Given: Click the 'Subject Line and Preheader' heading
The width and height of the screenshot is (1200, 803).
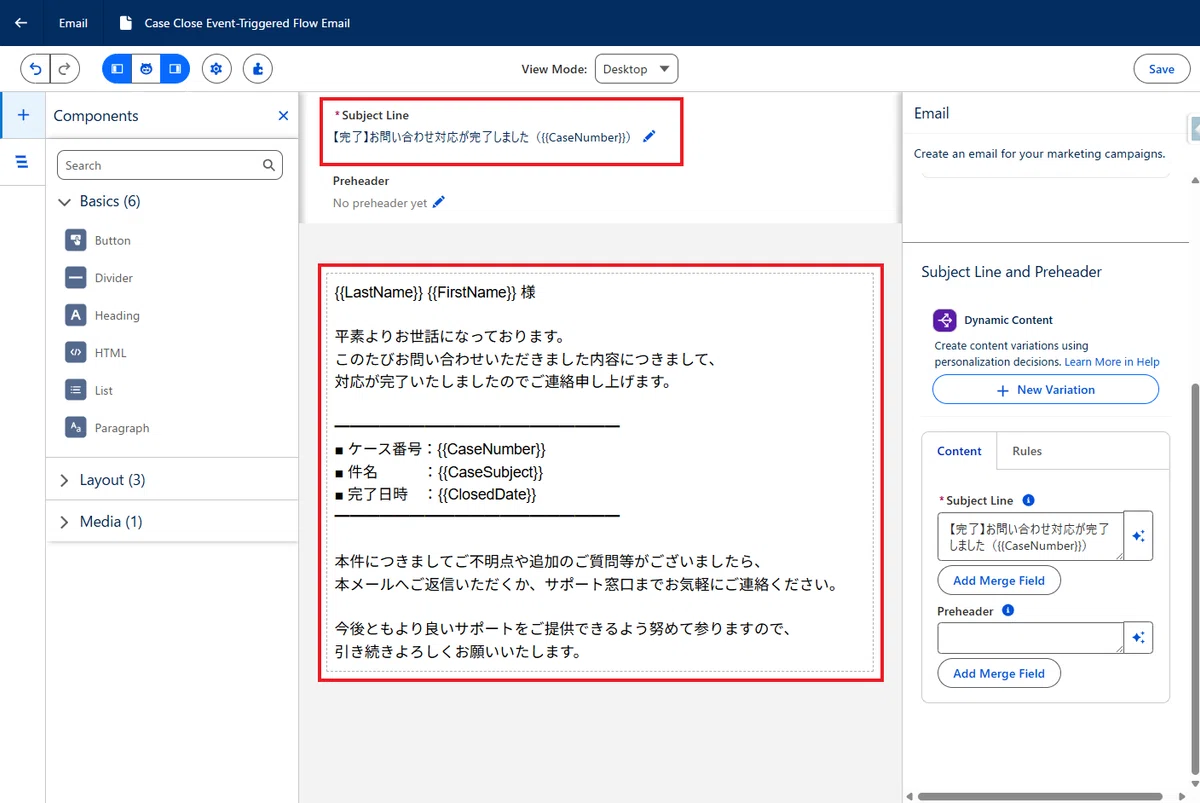Looking at the screenshot, I should click(x=1011, y=272).
